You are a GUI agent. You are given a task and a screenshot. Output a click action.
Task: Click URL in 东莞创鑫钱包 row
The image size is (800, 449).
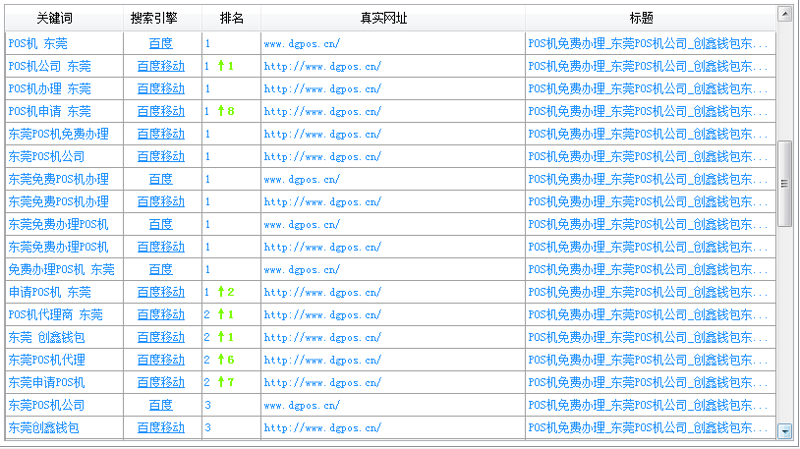click(322, 428)
